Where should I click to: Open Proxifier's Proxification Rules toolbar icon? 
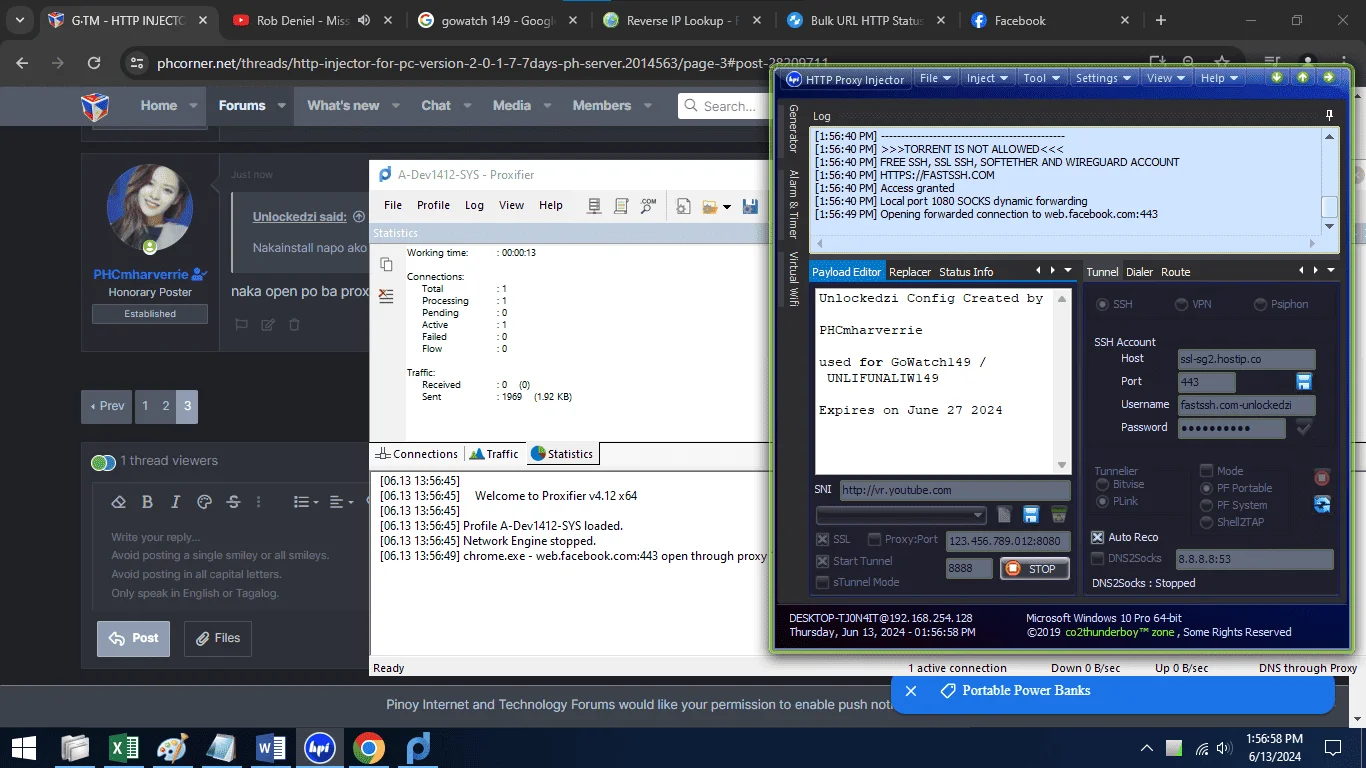pyautogui.click(x=621, y=206)
